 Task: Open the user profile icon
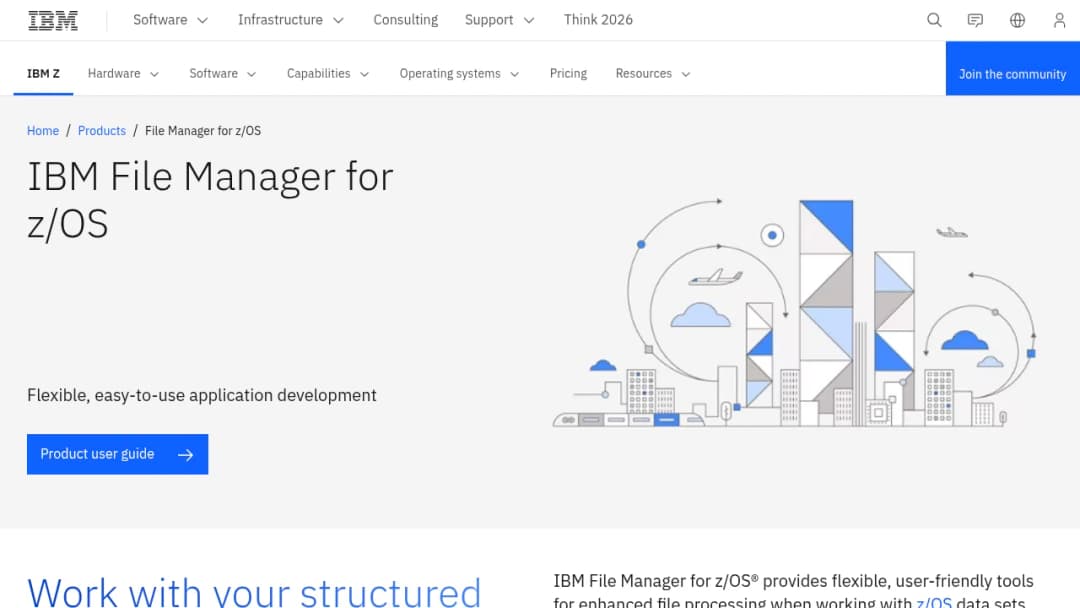point(1059,20)
